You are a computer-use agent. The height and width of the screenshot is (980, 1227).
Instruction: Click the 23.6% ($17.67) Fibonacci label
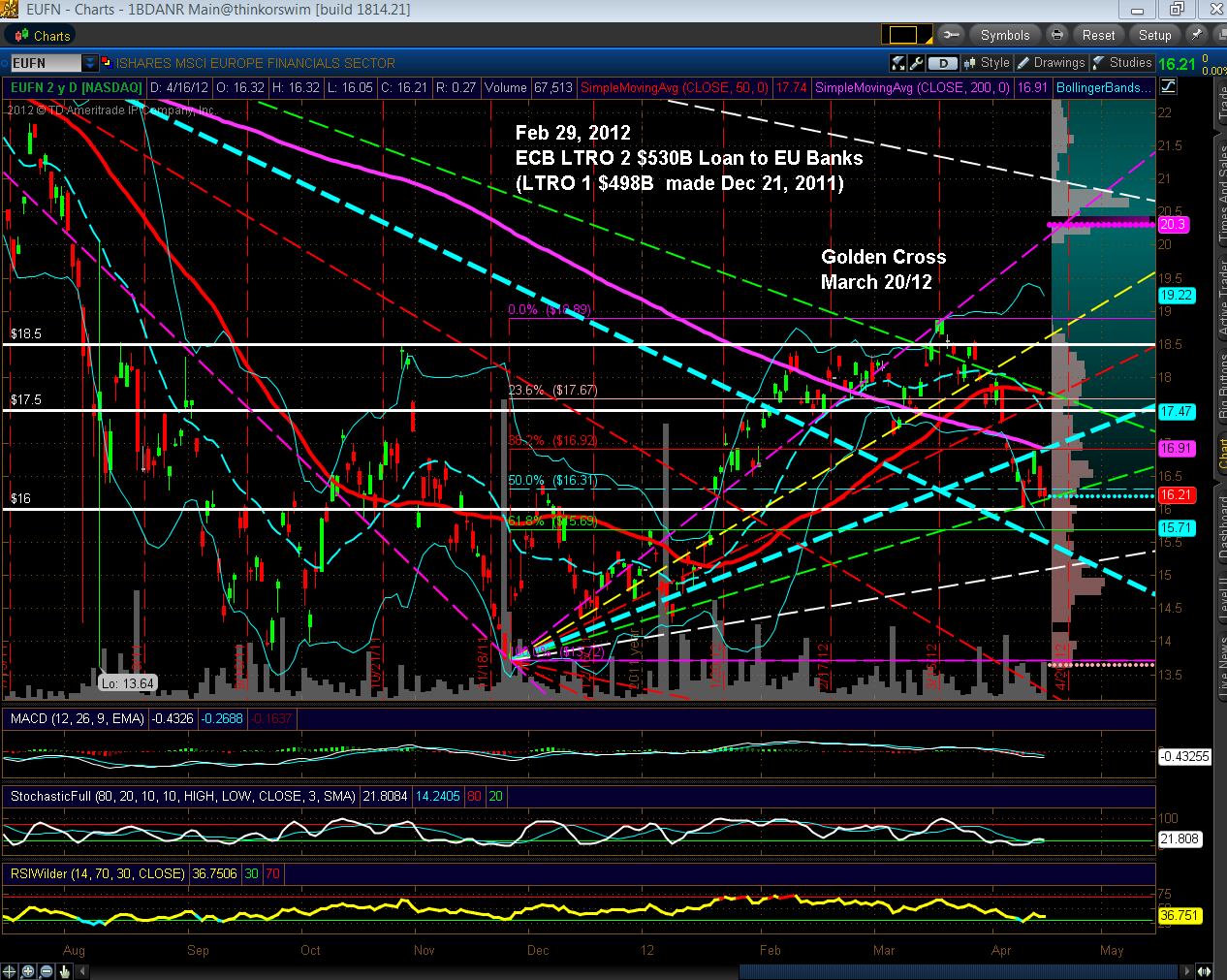coord(552,390)
